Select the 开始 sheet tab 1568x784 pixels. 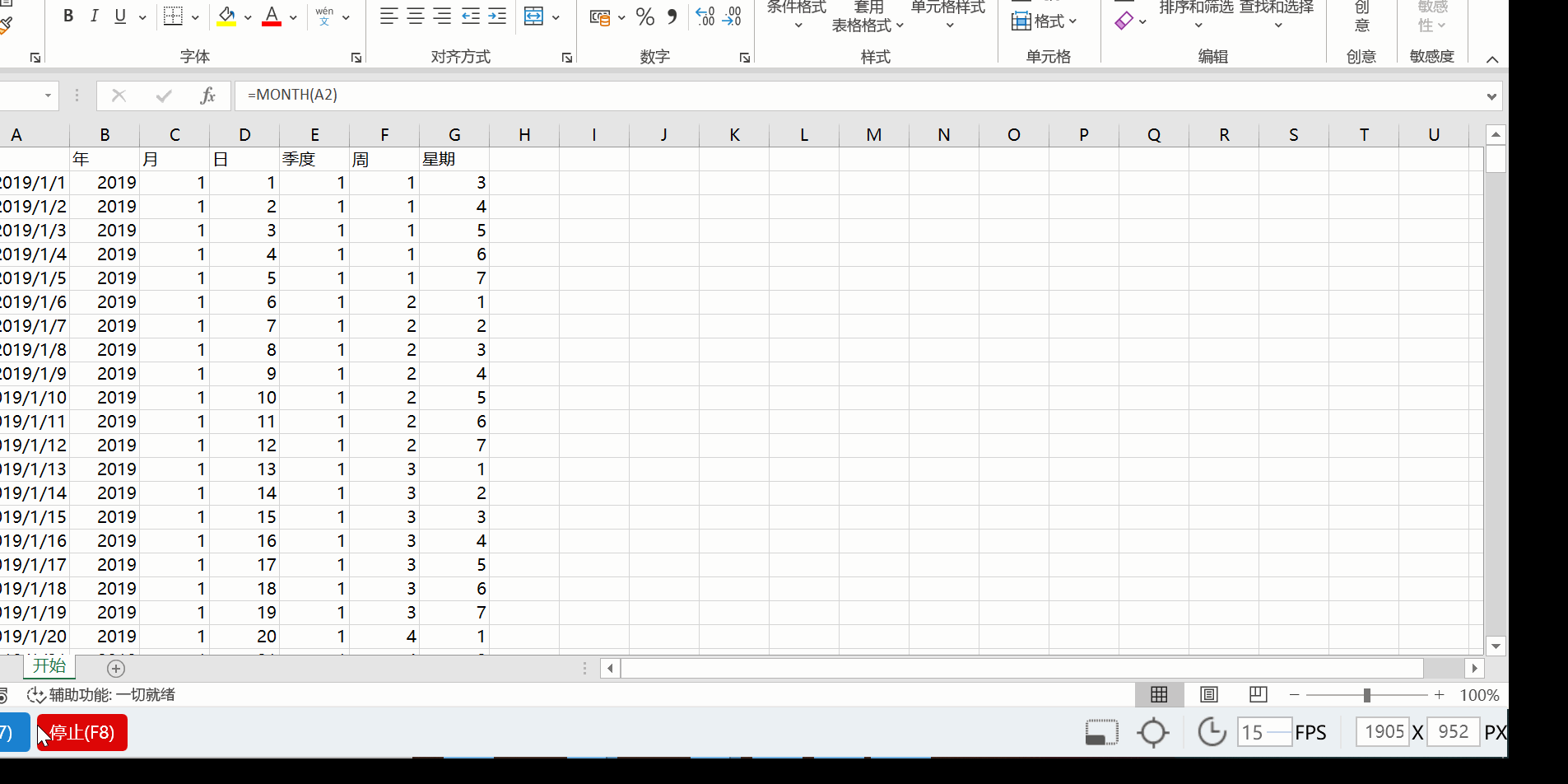coord(49,666)
